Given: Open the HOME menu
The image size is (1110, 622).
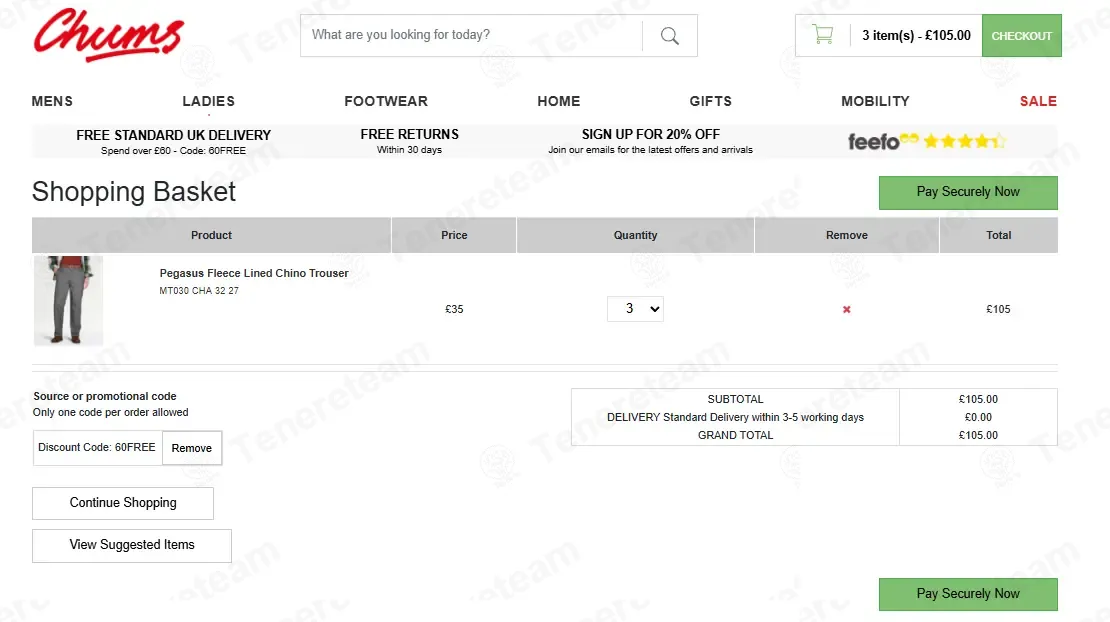Looking at the screenshot, I should coord(559,101).
